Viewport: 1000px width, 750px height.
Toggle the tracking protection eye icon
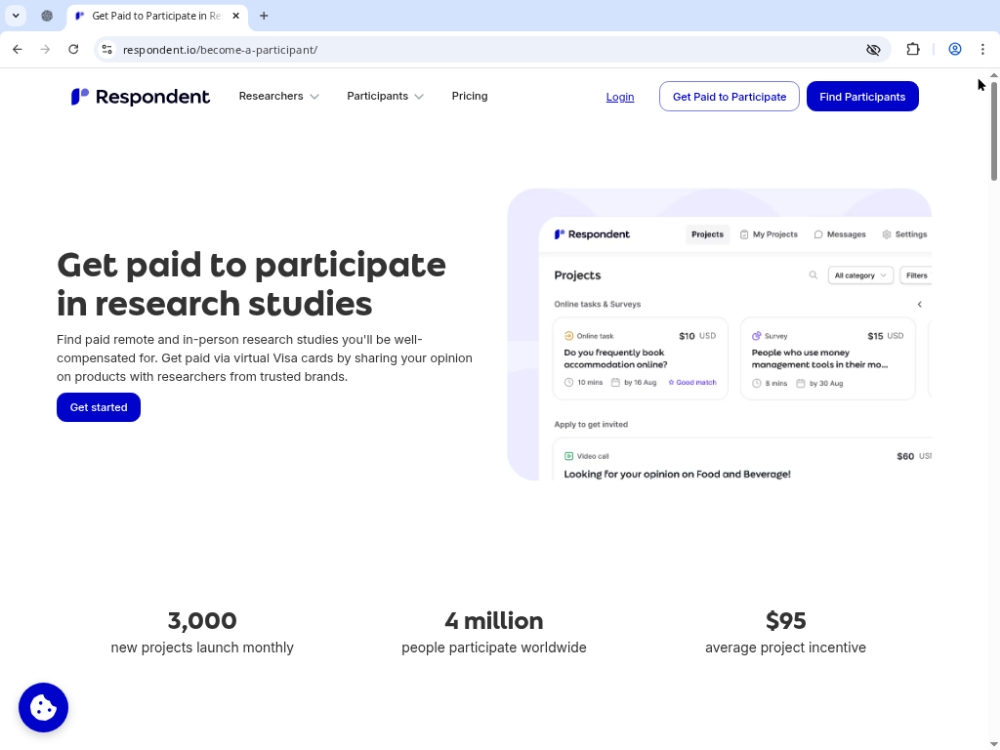873,49
